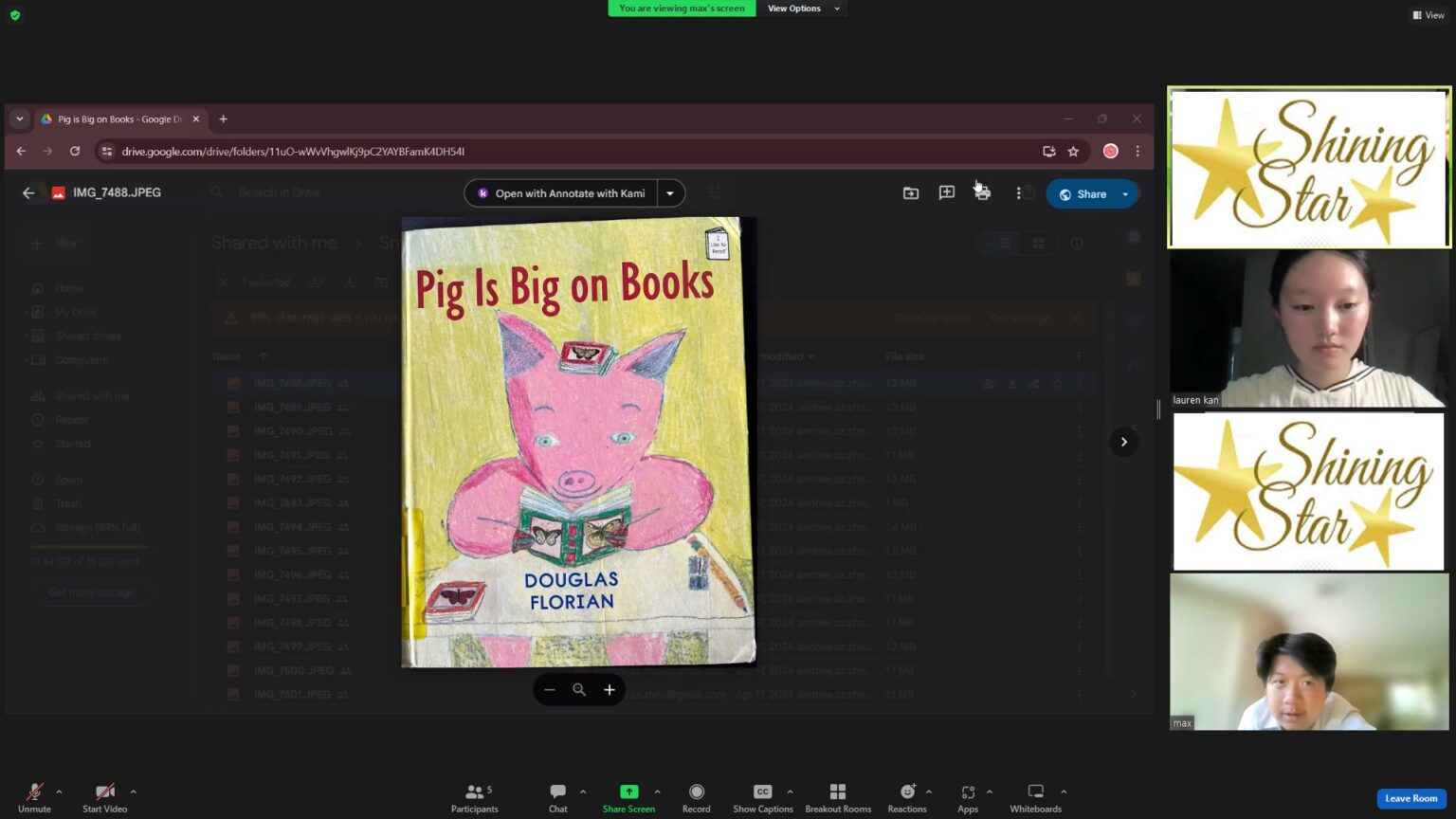Image resolution: width=1456 pixels, height=819 pixels.
Task: Add a comment to the image
Action: click(946, 193)
